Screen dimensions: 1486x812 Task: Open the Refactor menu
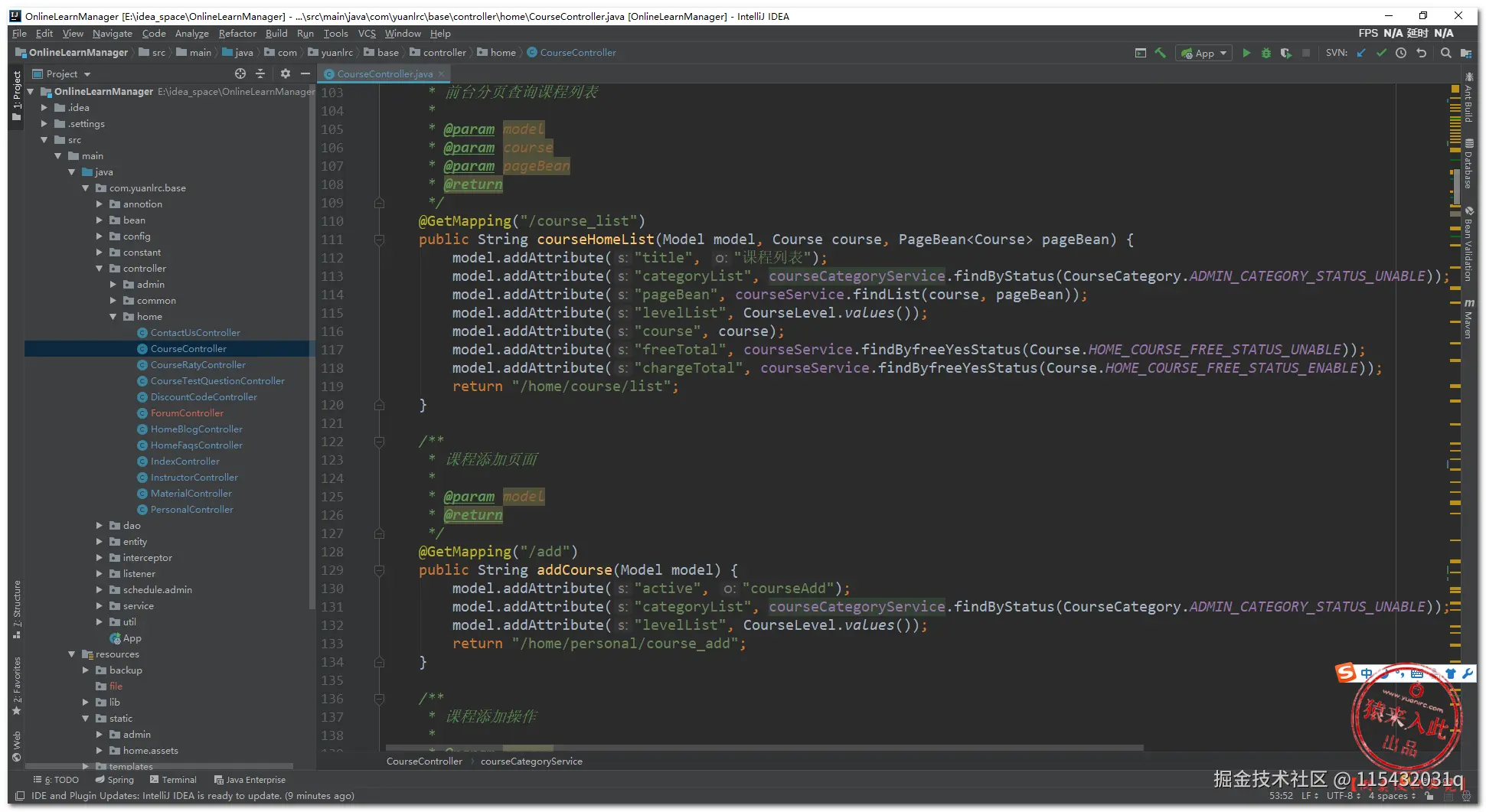[x=237, y=34]
